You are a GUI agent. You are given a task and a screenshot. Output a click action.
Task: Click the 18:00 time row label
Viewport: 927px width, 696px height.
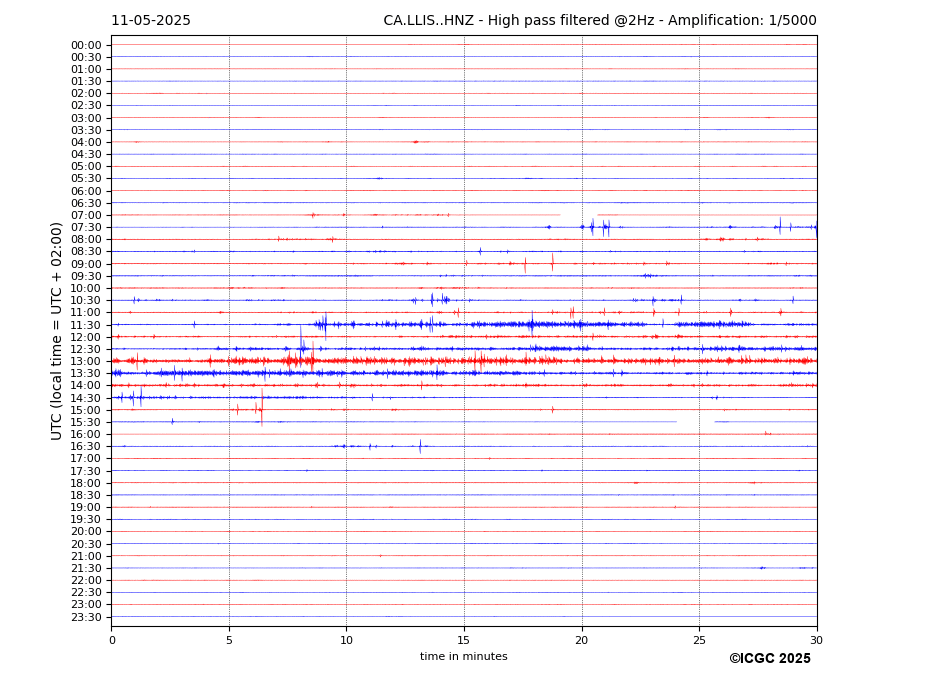click(86, 483)
